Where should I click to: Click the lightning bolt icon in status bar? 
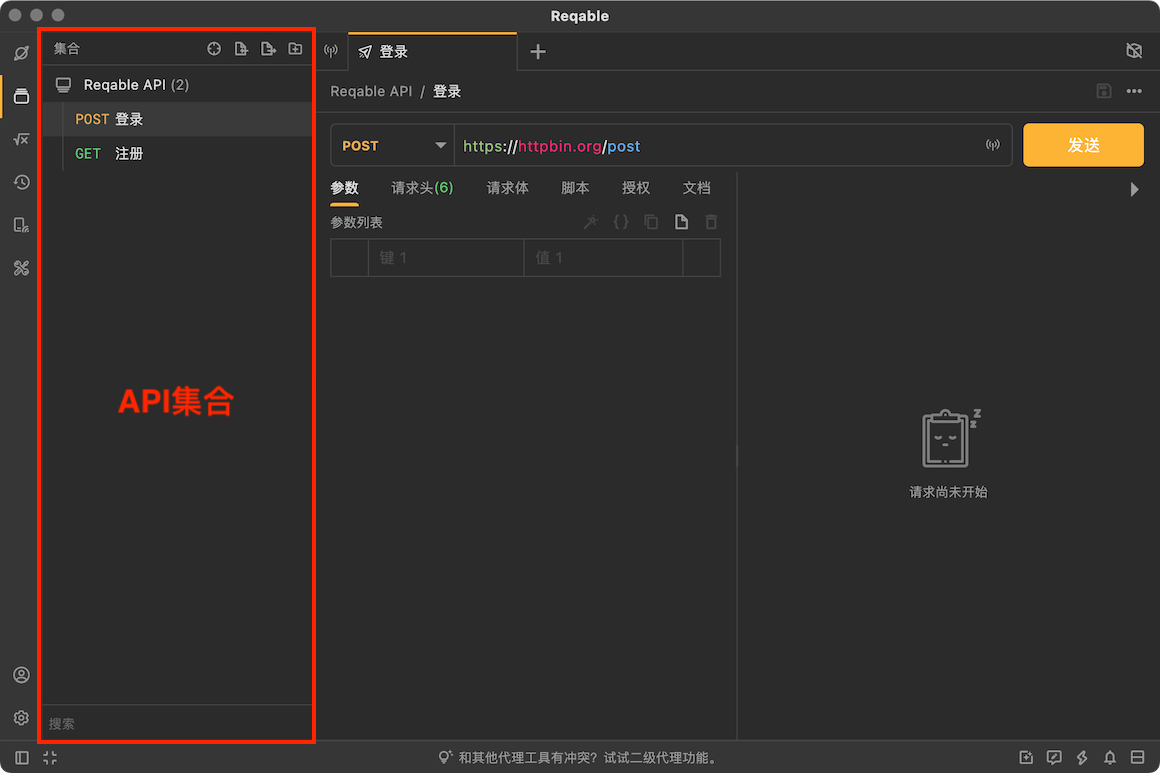(x=1082, y=757)
